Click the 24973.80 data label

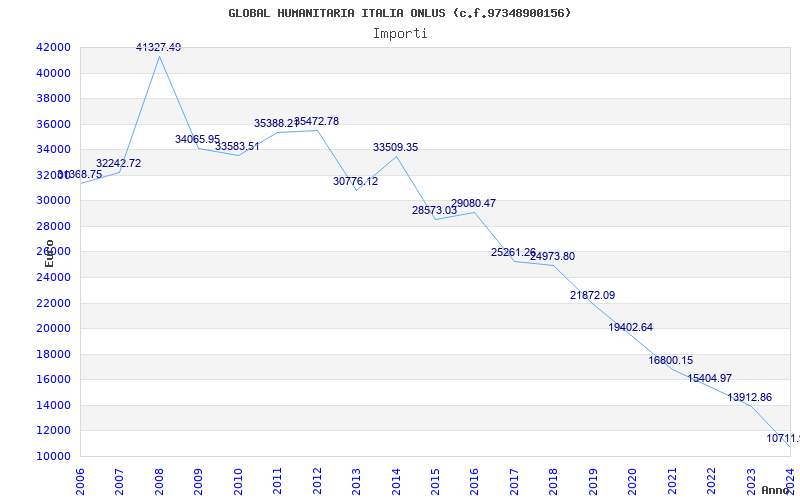(553, 256)
